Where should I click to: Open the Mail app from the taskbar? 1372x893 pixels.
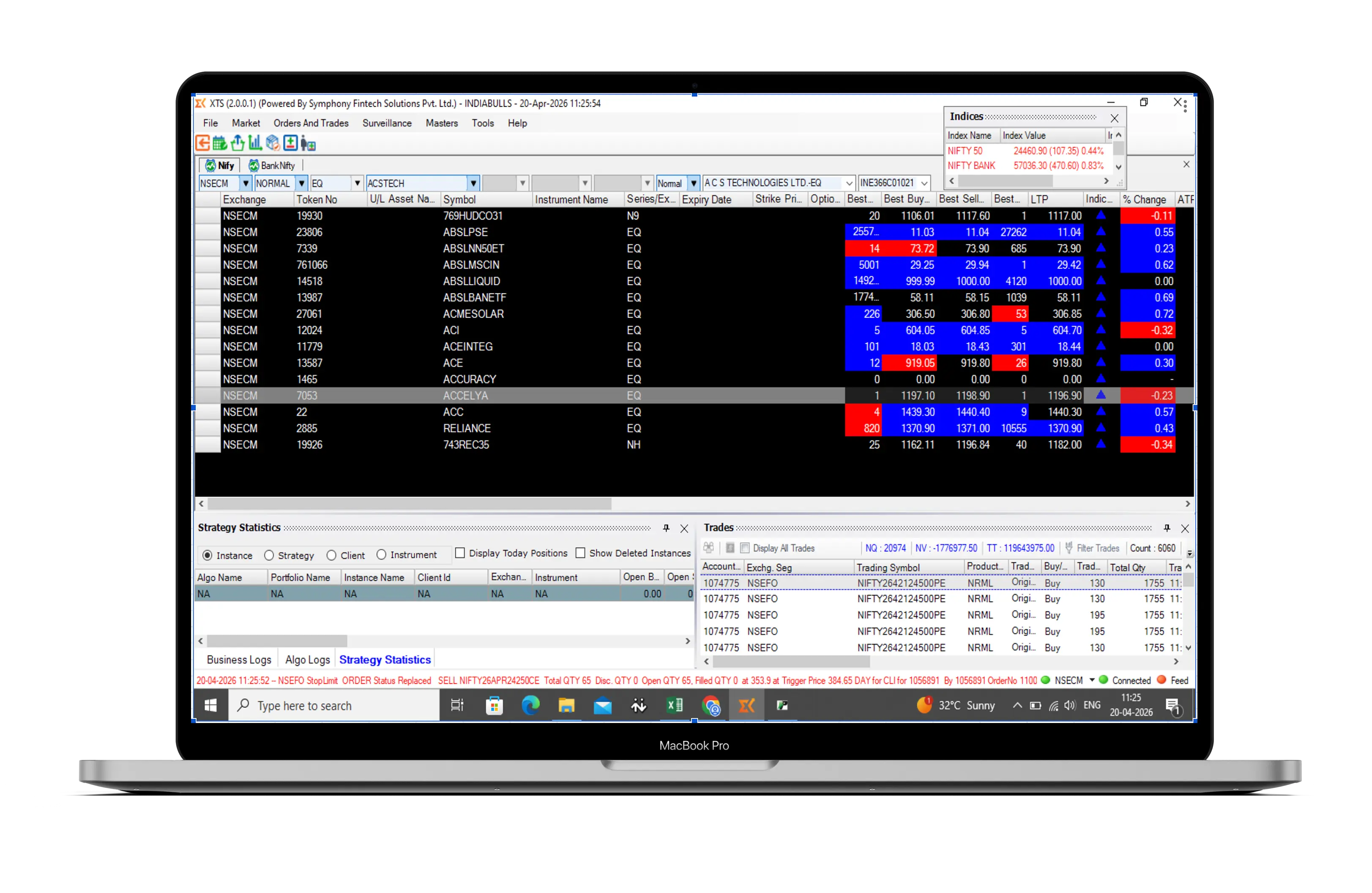[x=602, y=705]
